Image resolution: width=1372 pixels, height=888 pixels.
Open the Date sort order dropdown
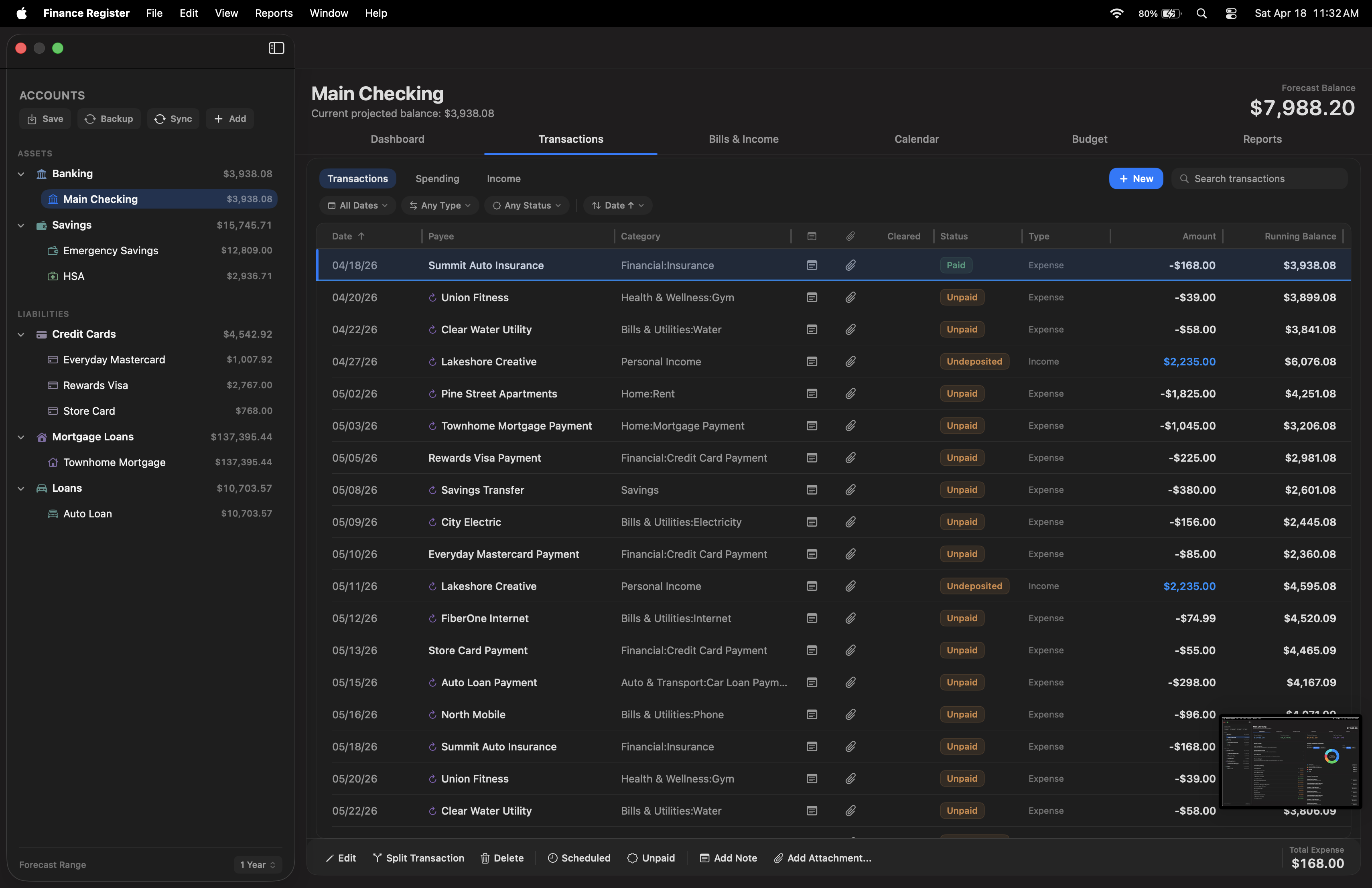[617, 206]
